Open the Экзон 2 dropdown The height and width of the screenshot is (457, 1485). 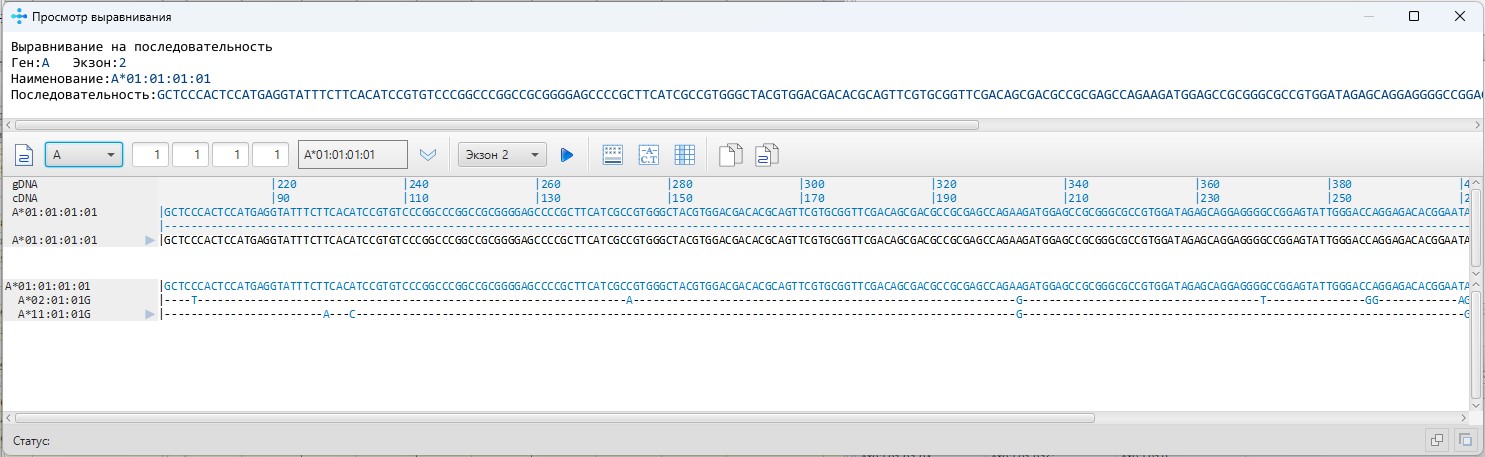pos(502,155)
